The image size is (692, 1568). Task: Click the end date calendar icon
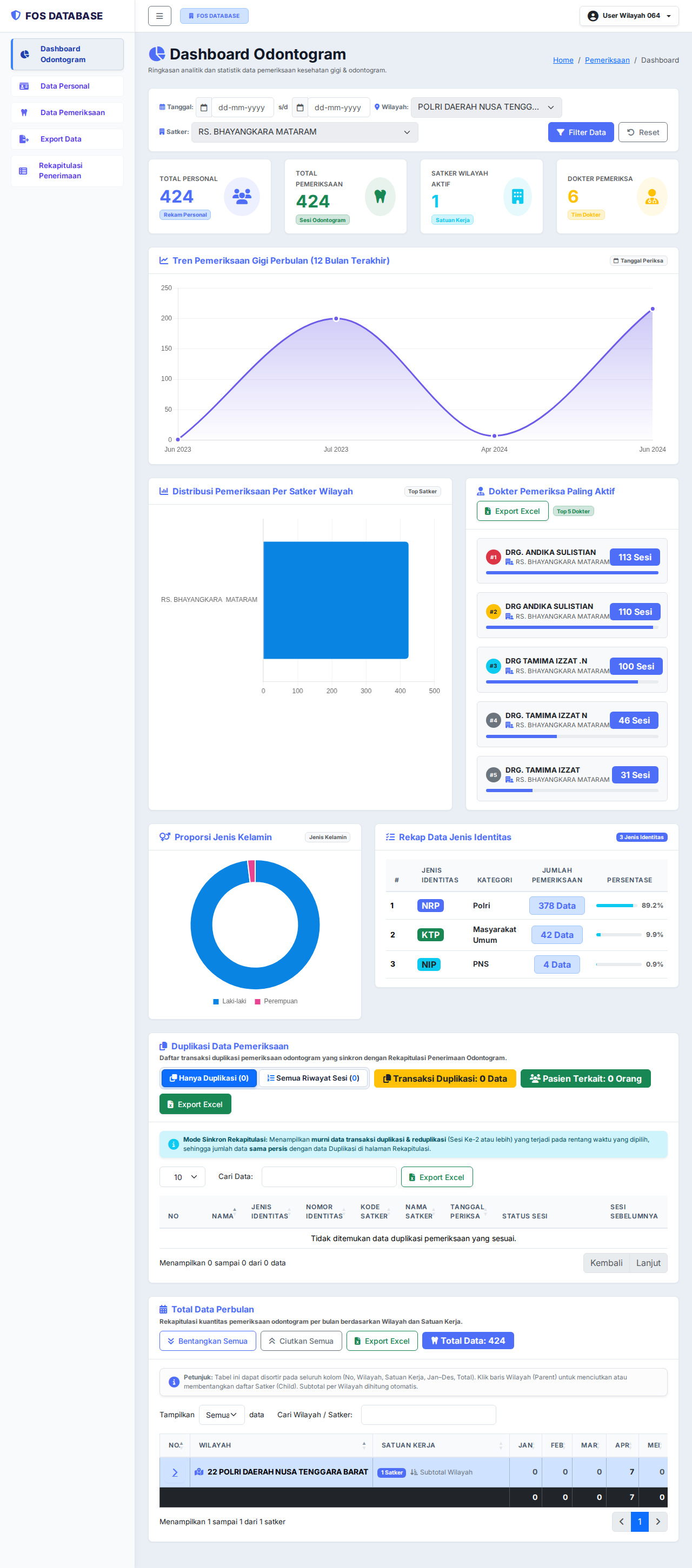(x=300, y=108)
